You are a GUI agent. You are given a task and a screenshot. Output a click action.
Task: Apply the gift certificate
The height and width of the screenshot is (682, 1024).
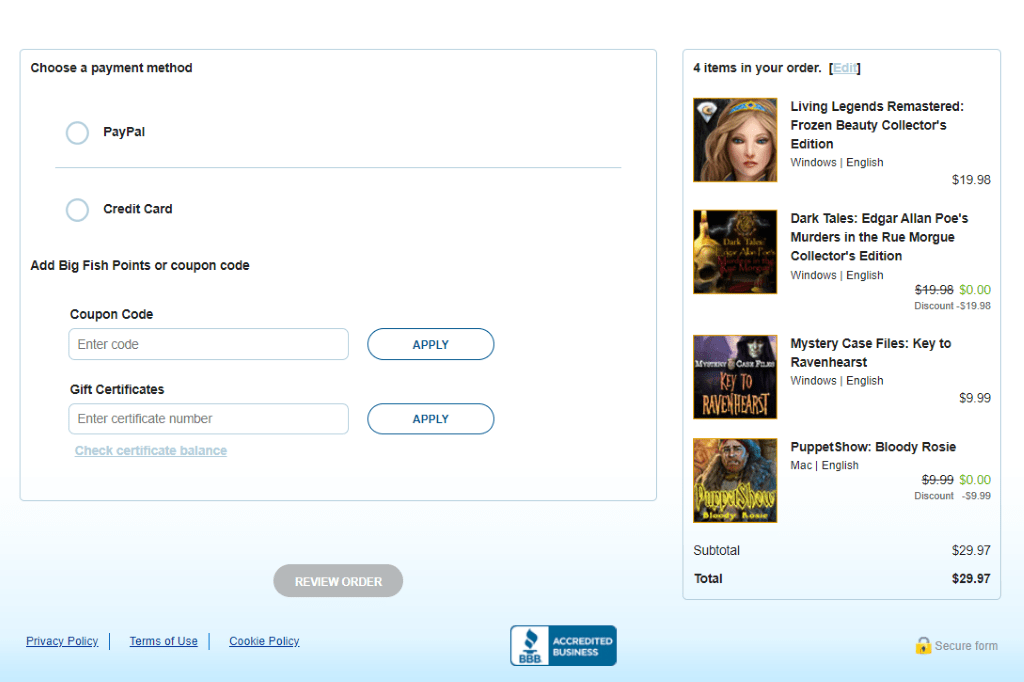pyautogui.click(x=430, y=419)
